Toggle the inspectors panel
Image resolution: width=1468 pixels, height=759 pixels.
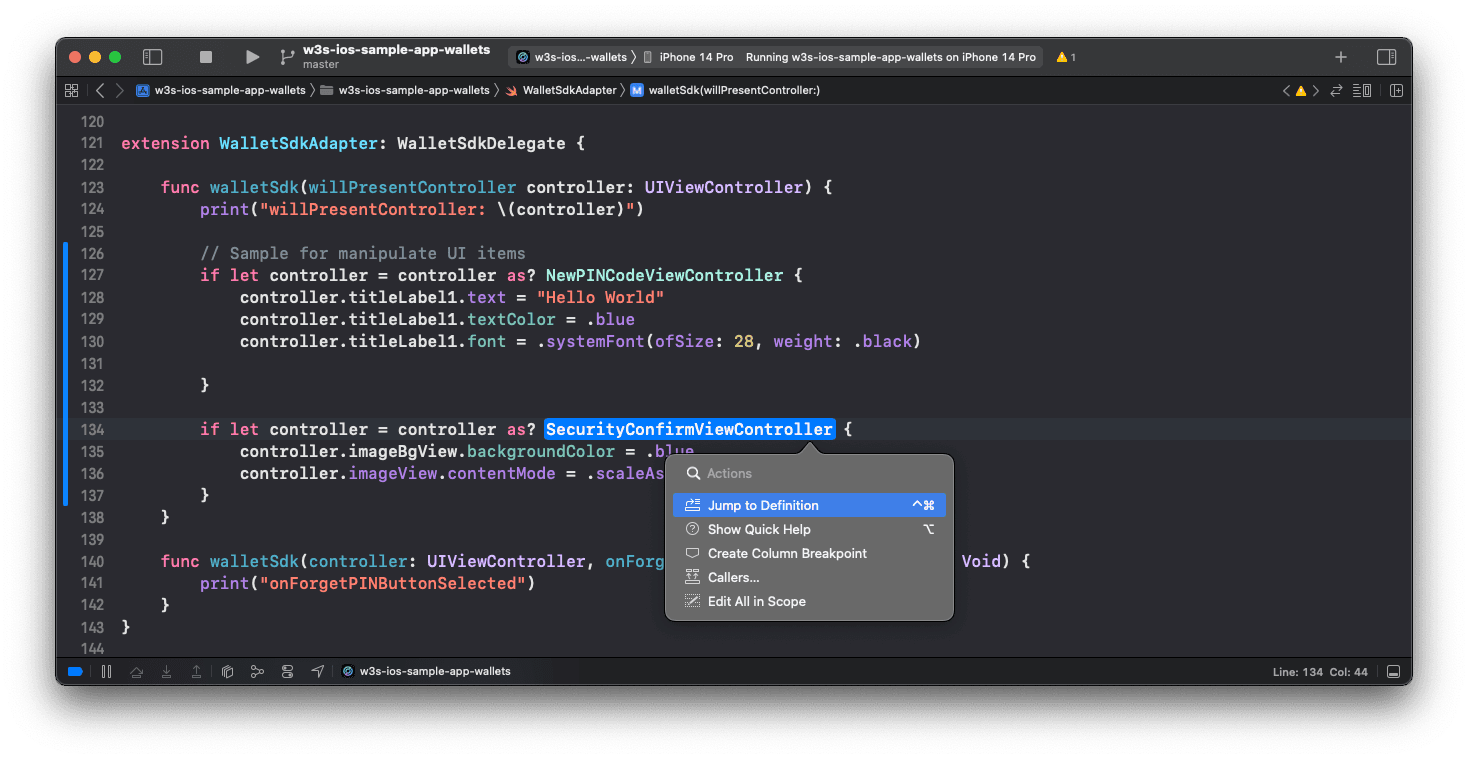pyautogui.click(x=1386, y=57)
